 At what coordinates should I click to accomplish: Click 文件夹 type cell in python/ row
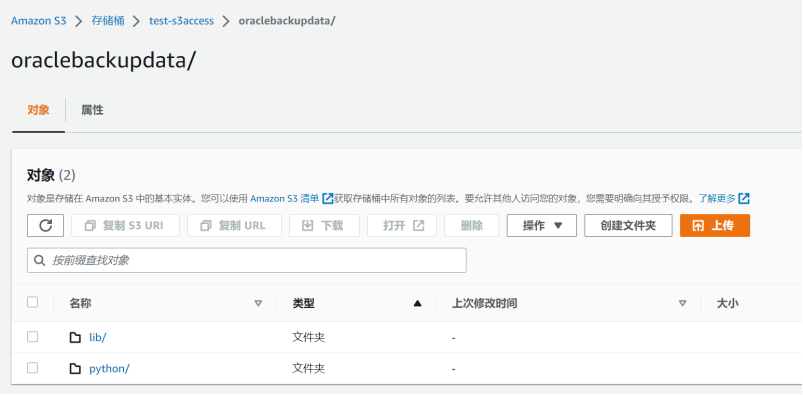click(308, 368)
